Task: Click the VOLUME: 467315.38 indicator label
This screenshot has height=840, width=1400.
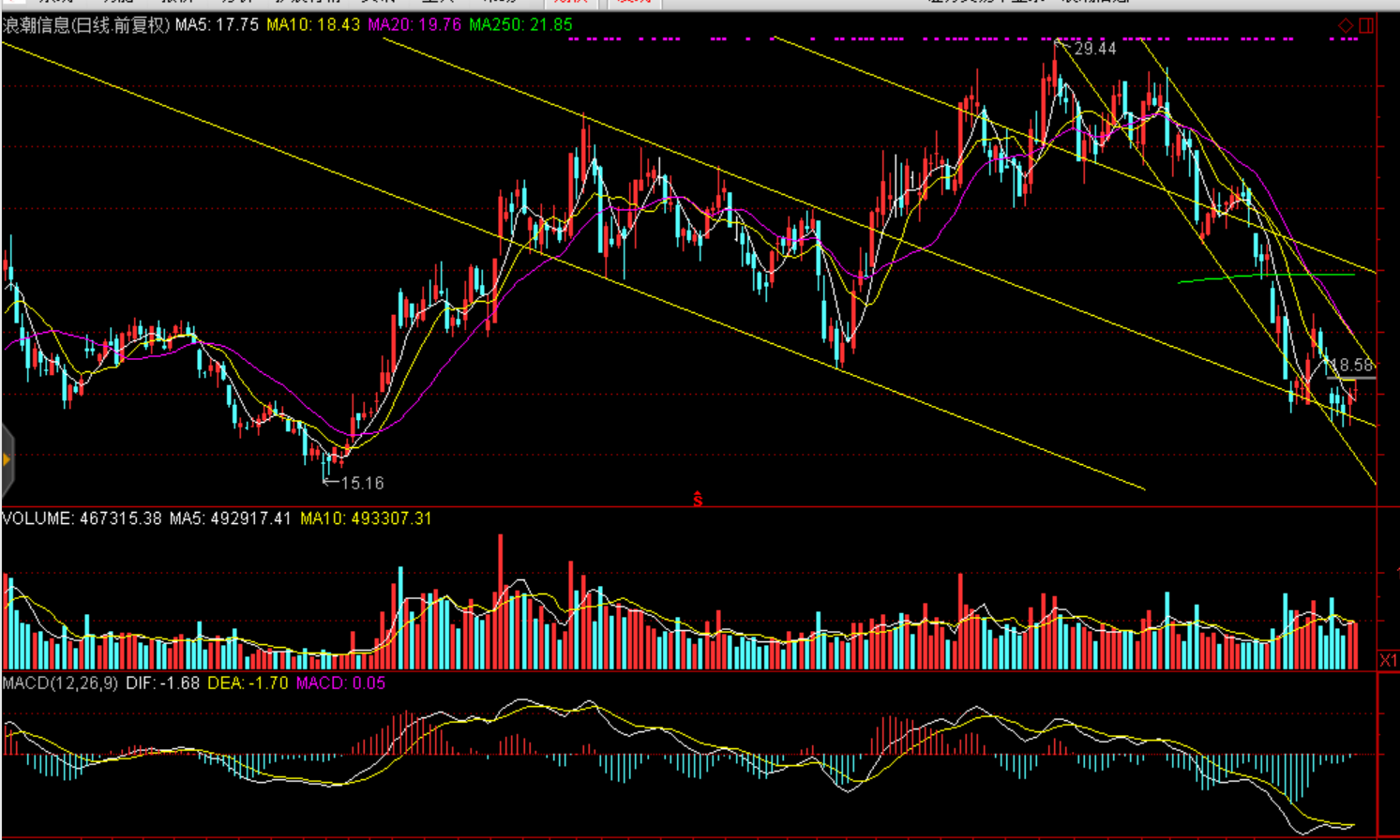Action: [82, 518]
